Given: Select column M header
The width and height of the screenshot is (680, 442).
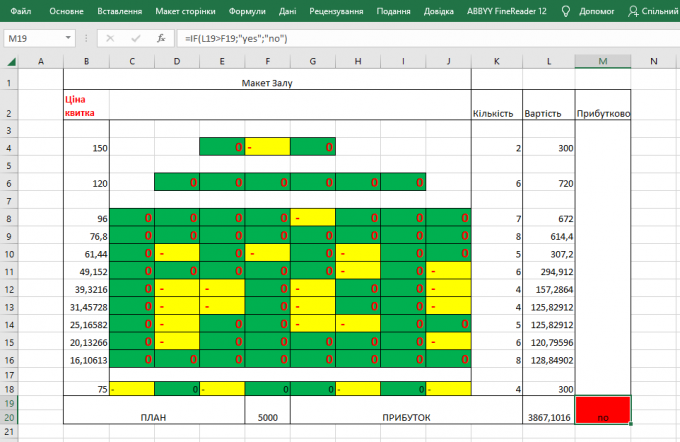Looking at the screenshot, I should coord(603,61).
